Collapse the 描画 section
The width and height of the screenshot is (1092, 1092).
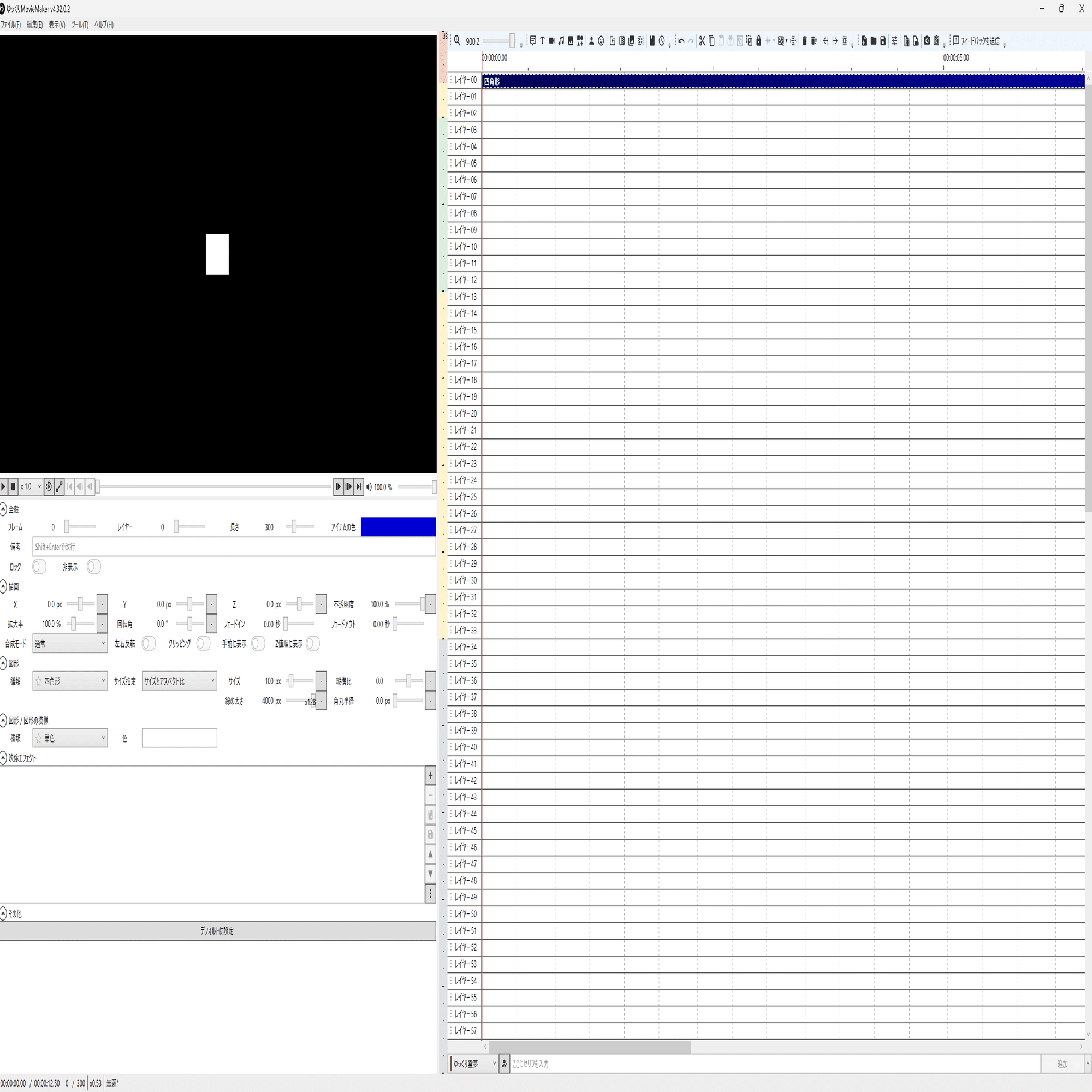click(3, 586)
